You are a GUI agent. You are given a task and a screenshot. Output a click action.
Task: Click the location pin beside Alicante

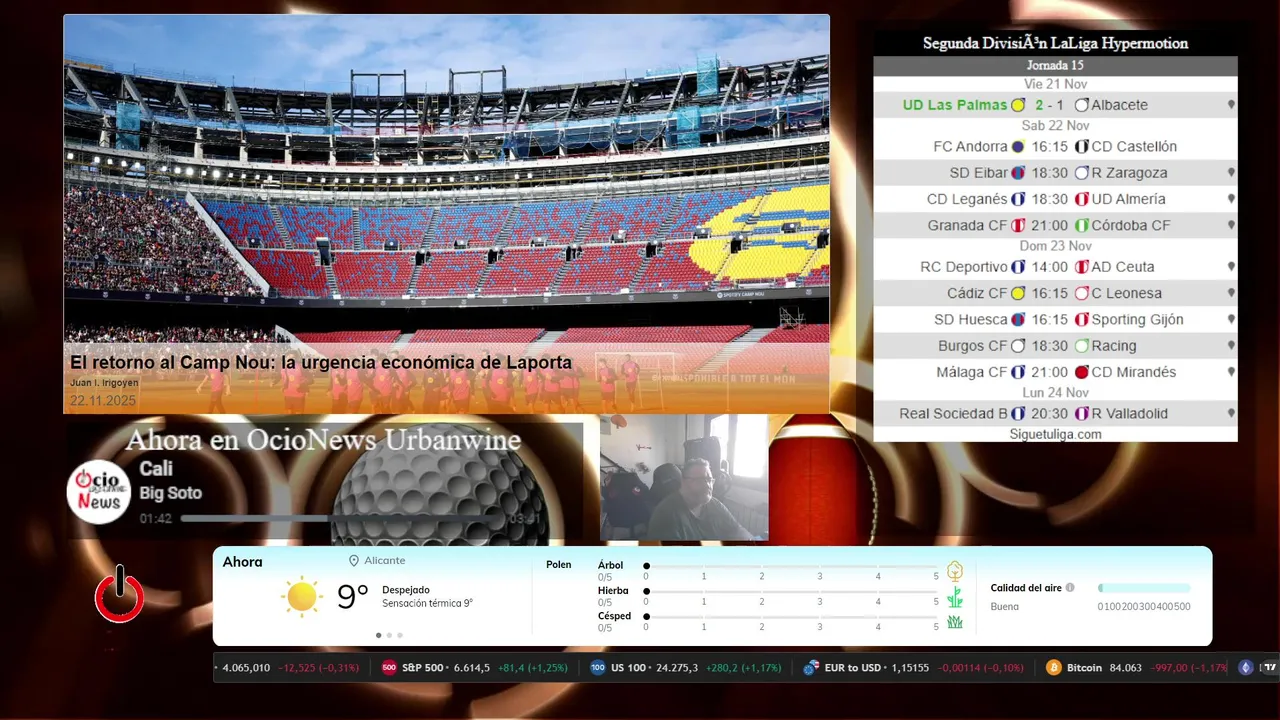(354, 561)
